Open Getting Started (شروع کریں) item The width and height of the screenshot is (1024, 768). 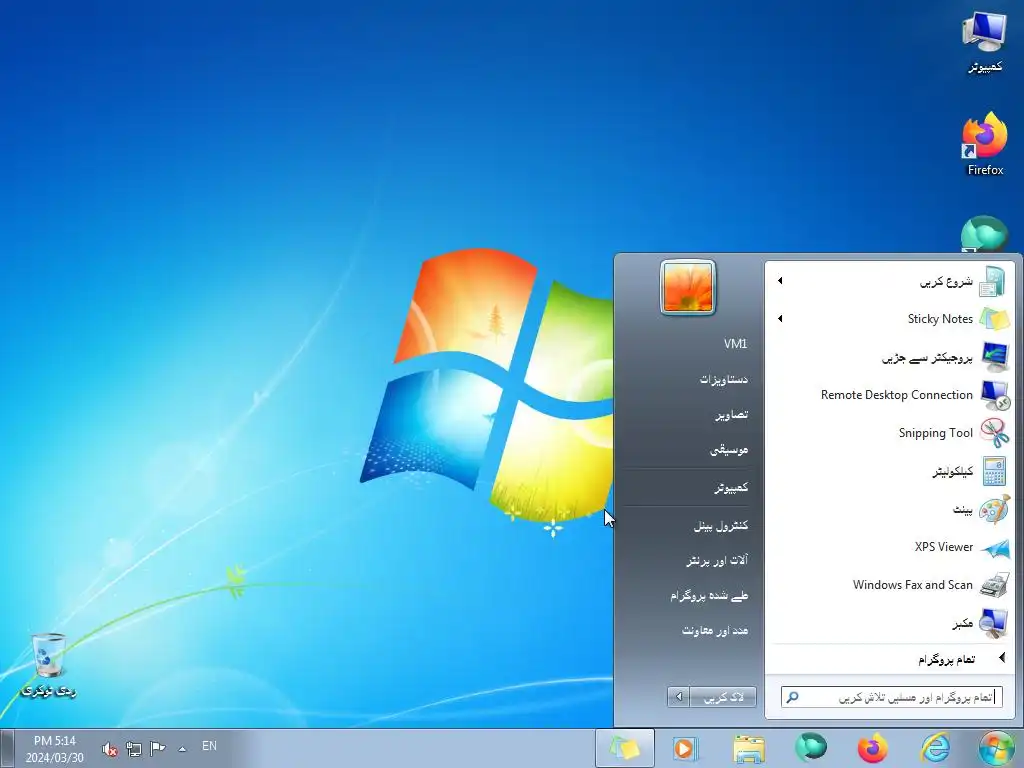(891, 281)
